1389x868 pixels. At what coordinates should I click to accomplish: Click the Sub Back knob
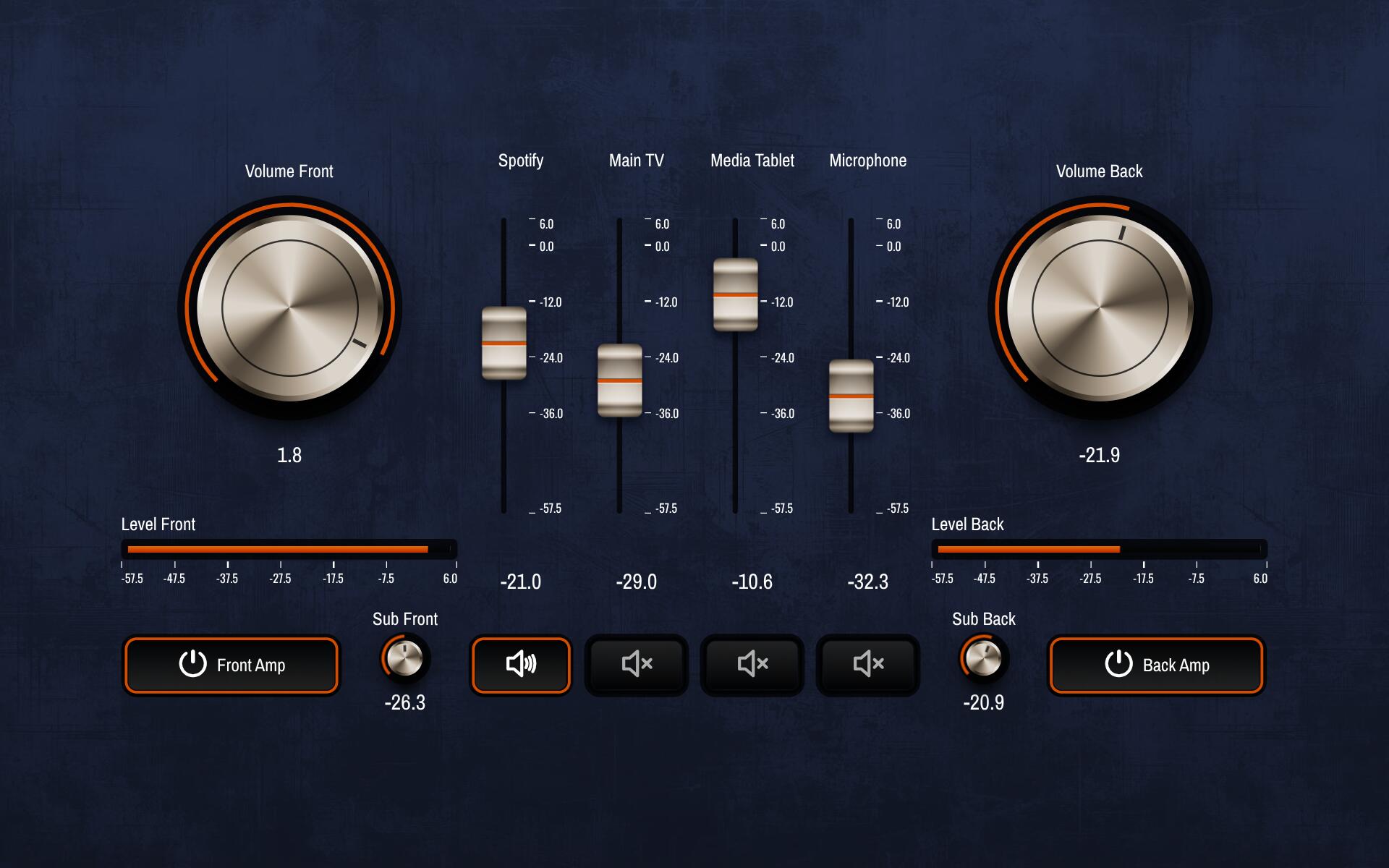point(983,658)
